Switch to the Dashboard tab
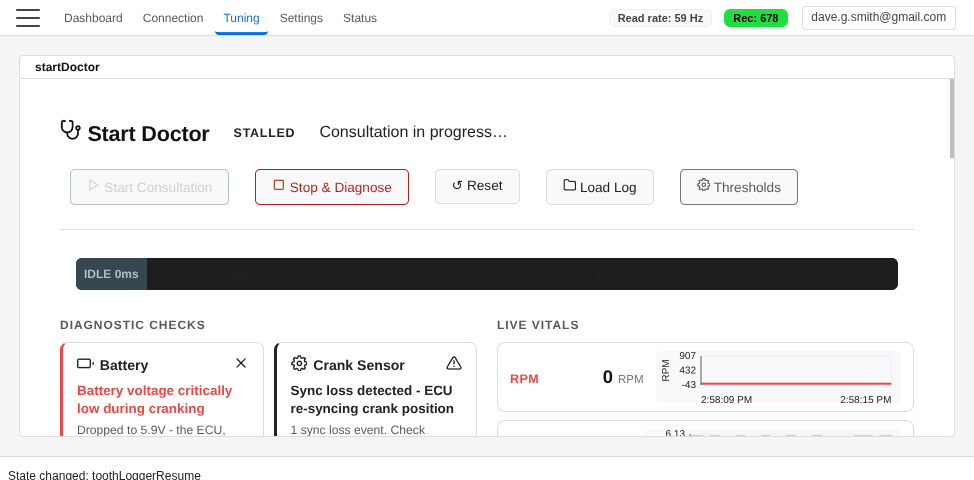 [93, 18]
